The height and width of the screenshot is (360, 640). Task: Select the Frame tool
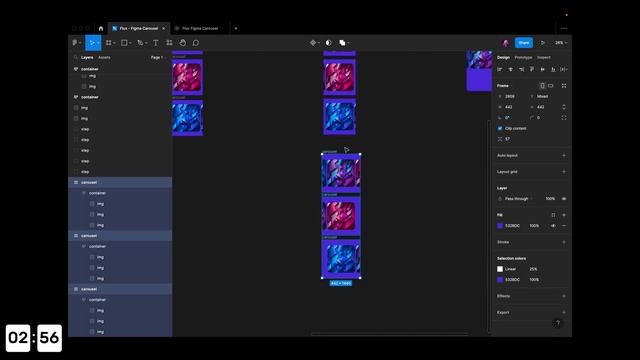click(109, 42)
